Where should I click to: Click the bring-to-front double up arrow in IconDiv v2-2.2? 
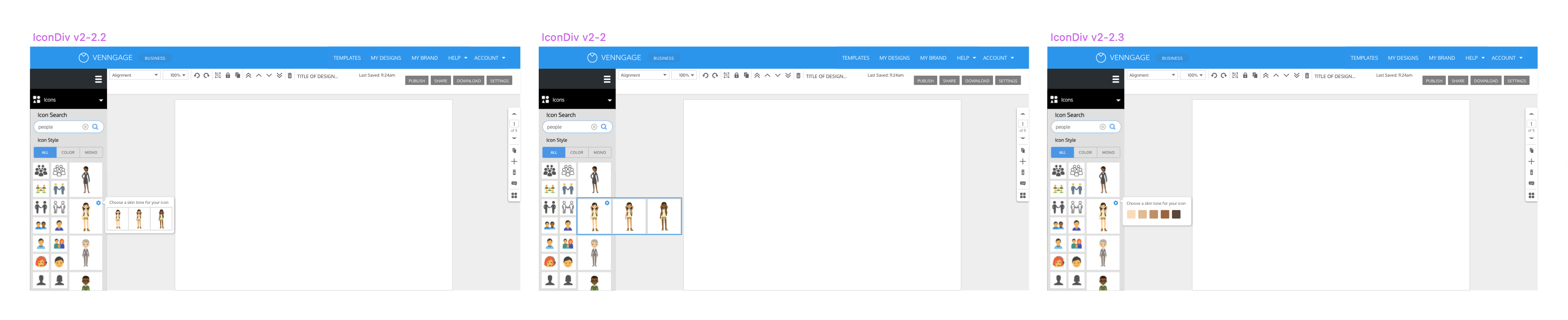248,76
